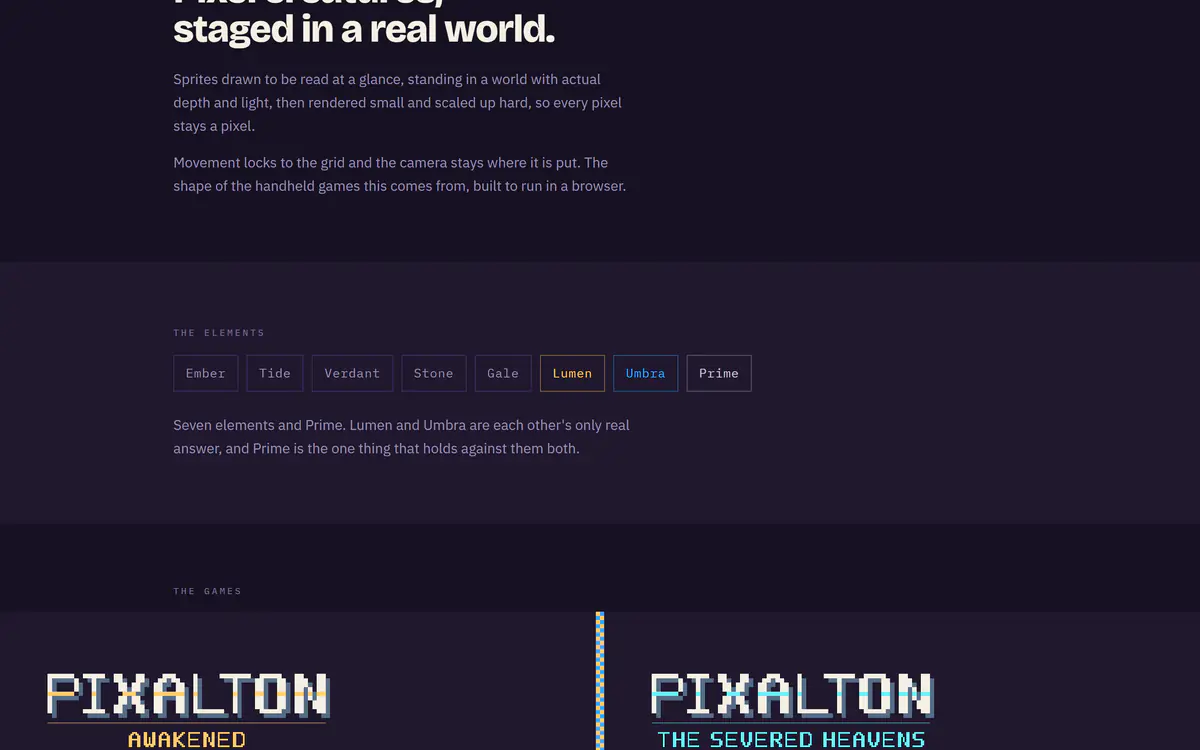
Task: Open the PIXALTON logo above THE SEVERED HEAVENS
Action: point(792,695)
